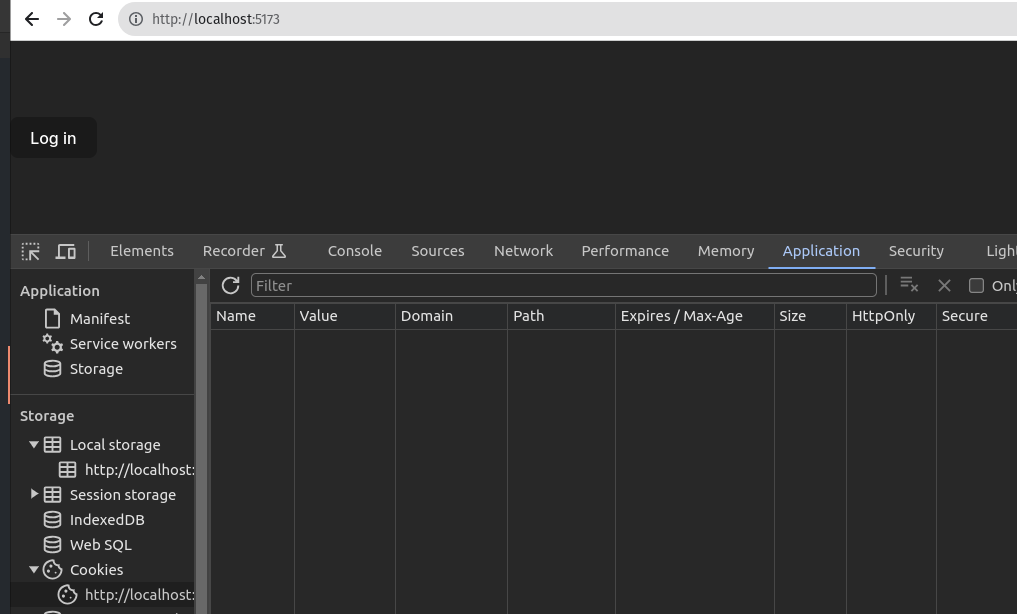Switch to the Elements tab
The height and width of the screenshot is (614, 1017).
click(142, 251)
